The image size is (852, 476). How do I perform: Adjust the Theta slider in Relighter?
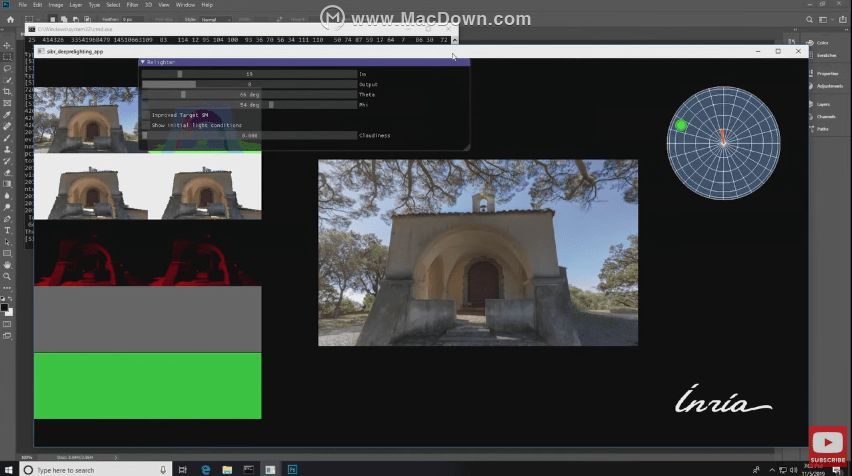click(x=249, y=95)
